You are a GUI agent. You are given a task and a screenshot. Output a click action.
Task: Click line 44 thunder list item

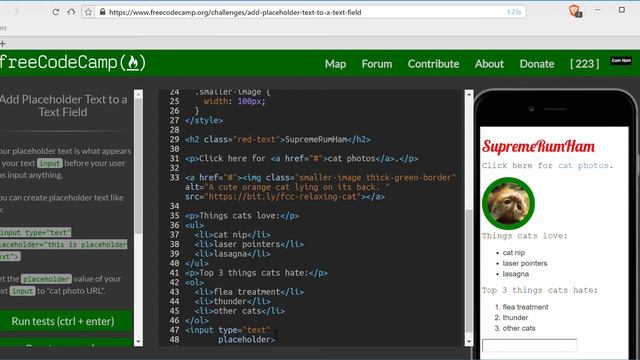(x=232, y=302)
